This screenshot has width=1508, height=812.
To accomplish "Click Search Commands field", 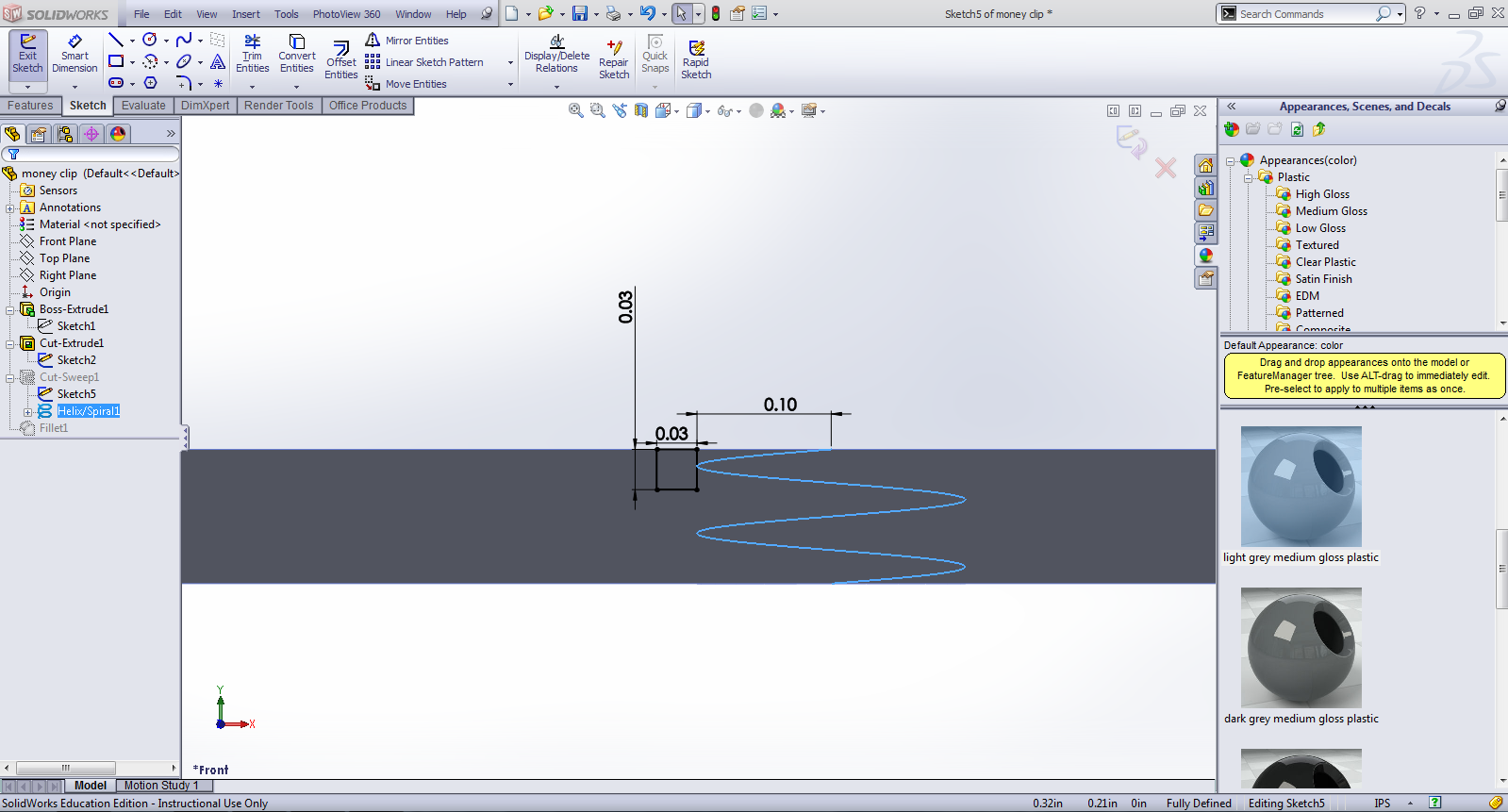I will (1304, 14).
